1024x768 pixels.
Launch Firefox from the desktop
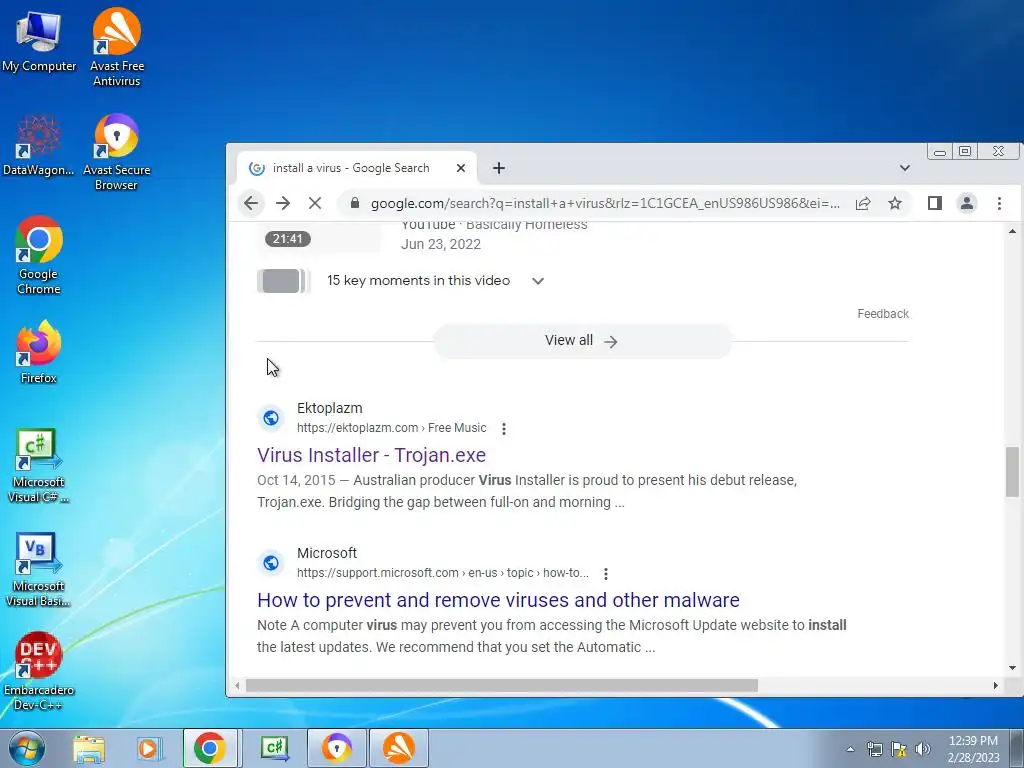38,351
